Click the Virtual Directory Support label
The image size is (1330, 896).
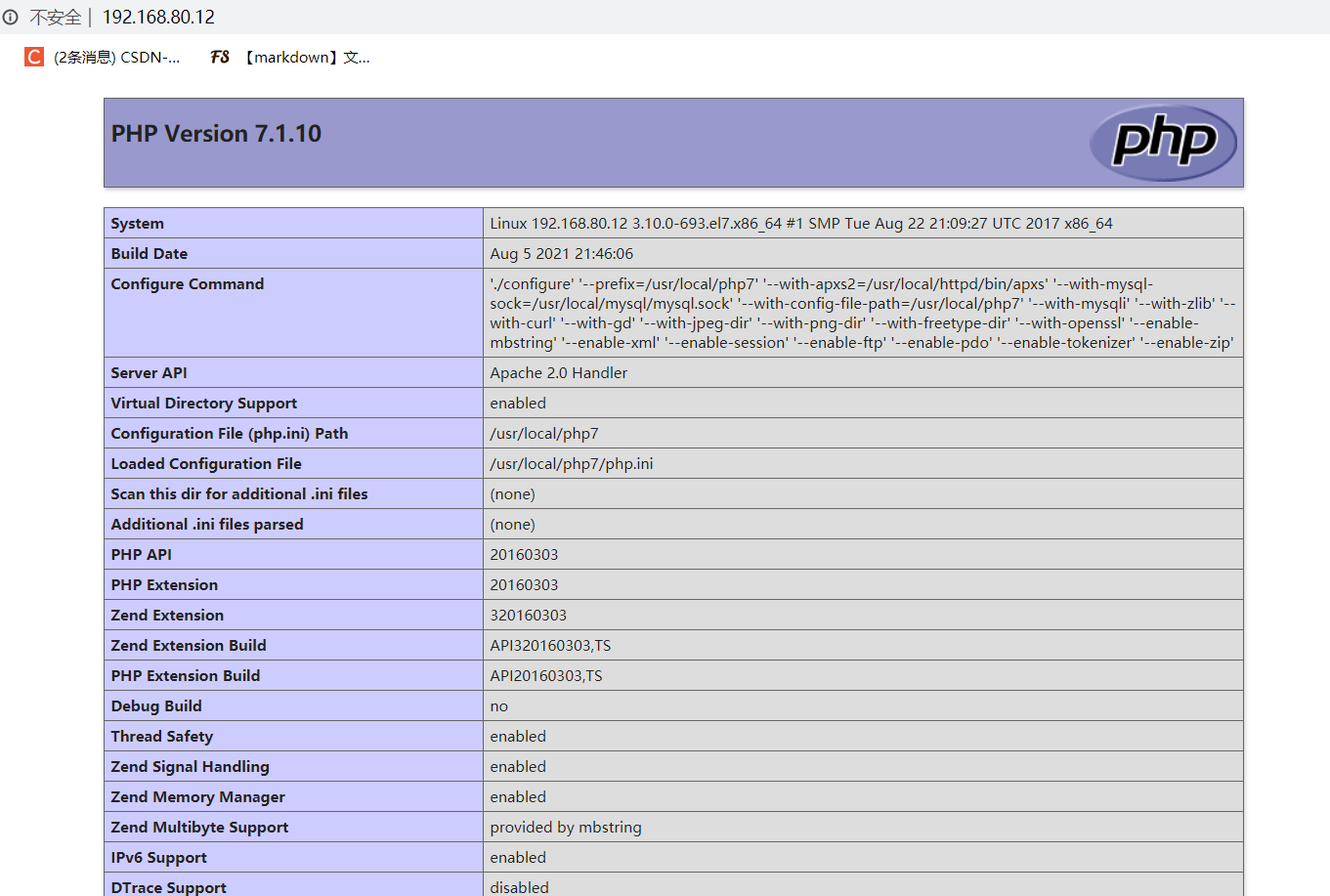204,403
